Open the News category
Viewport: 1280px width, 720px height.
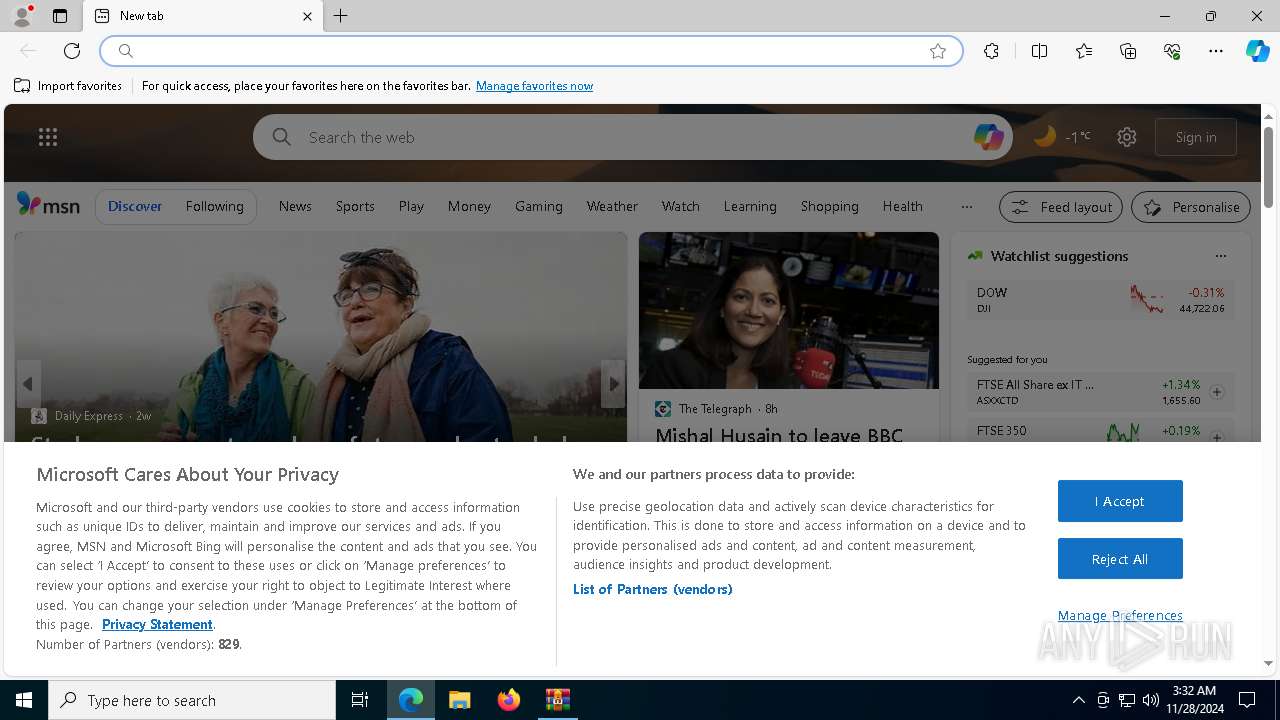click(x=295, y=206)
